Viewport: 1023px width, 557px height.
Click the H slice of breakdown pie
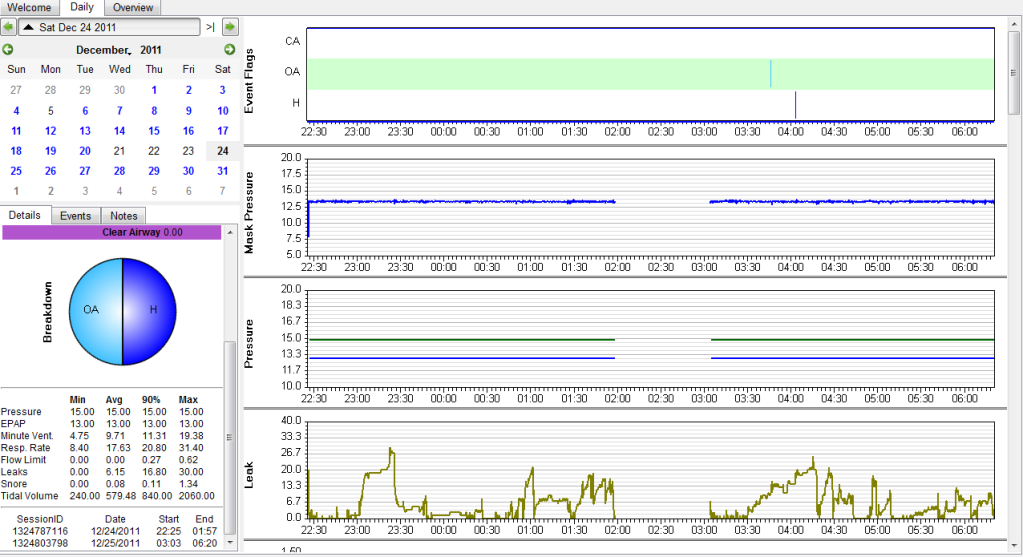(150, 309)
